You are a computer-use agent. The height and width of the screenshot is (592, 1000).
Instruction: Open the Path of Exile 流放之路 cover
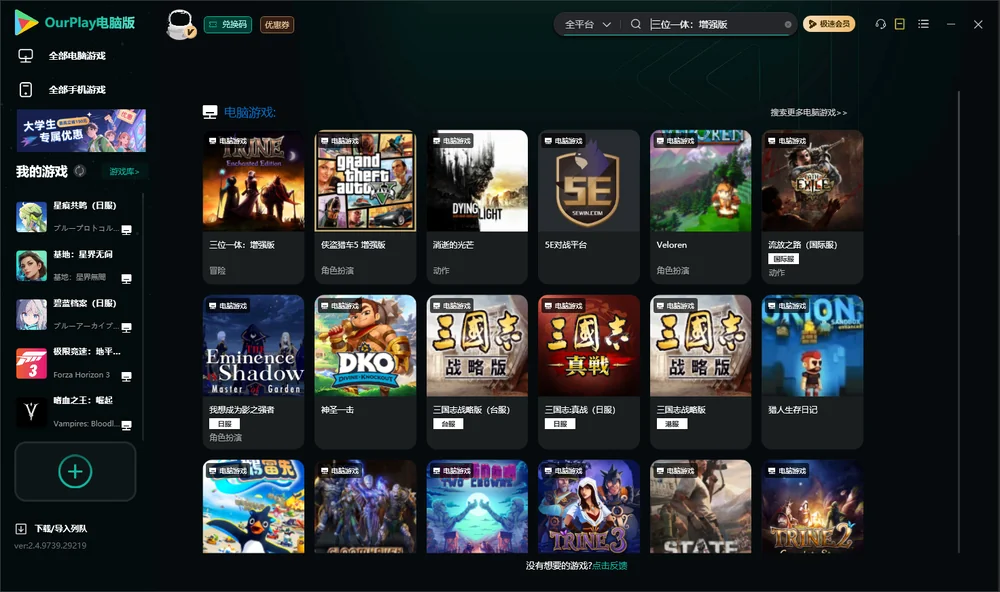click(812, 181)
